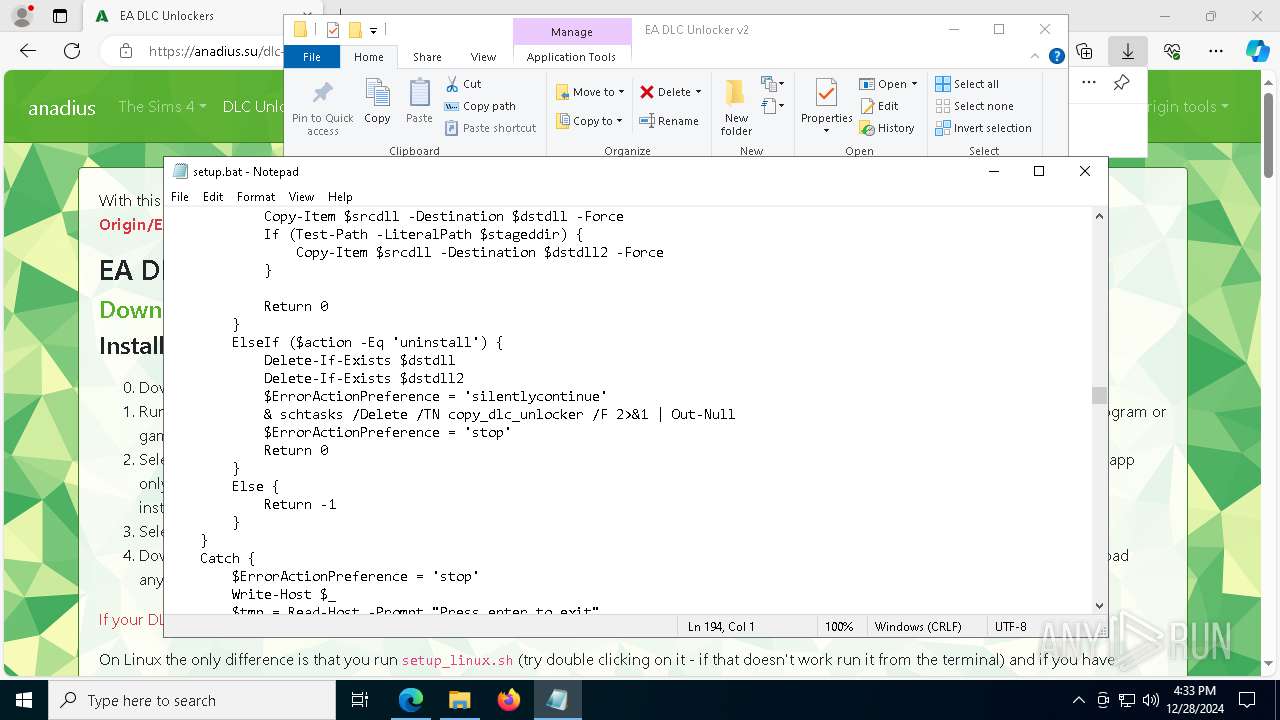Image resolution: width=1280 pixels, height=720 pixels.
Task: Open Edge Copilot icon
Action: pyautogui.click(x=1257, y=51)
